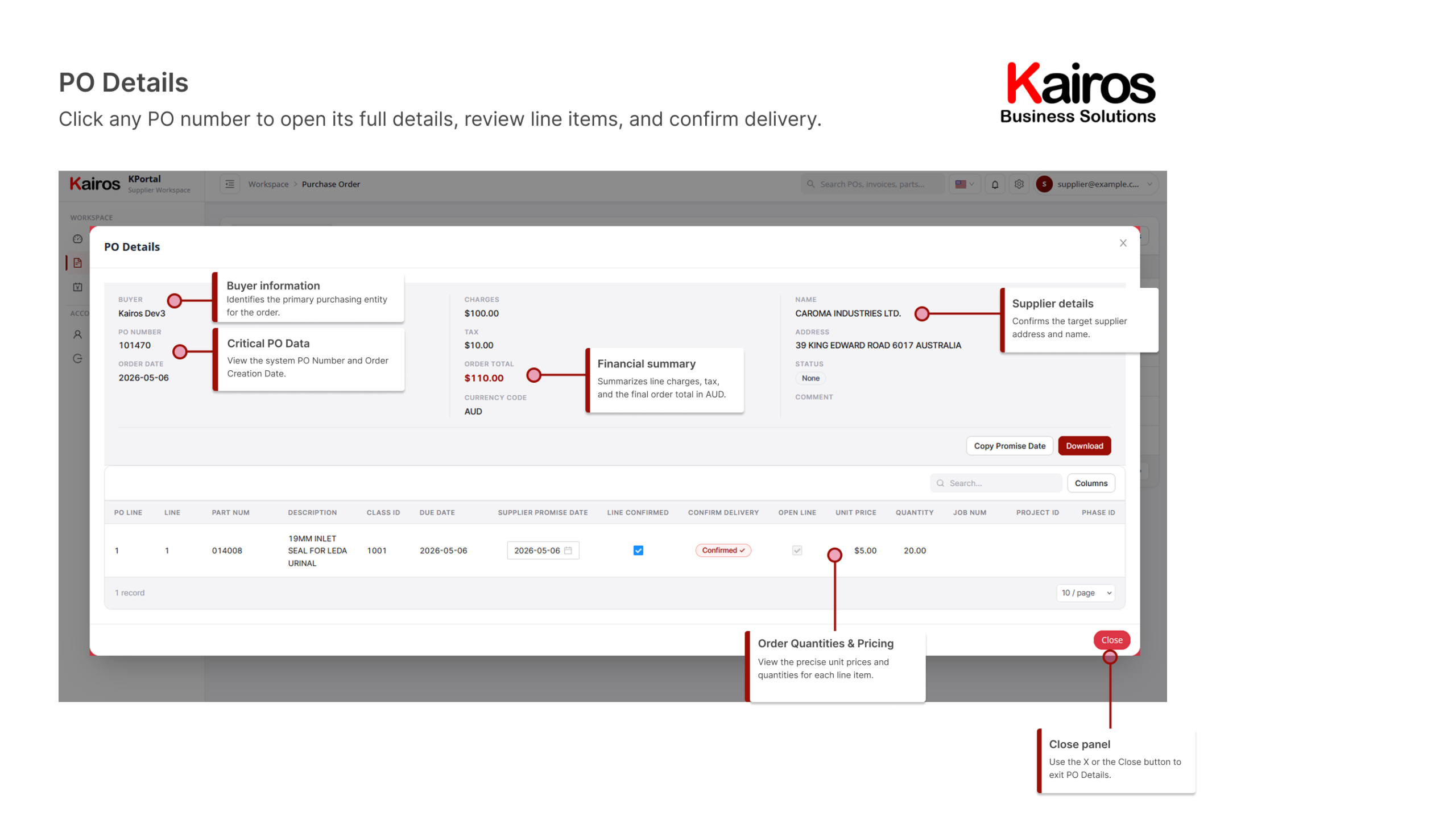Screen dimensions: 1456x824
Task: Open the Columns chooser button
Action: (x=1091, y=483)
